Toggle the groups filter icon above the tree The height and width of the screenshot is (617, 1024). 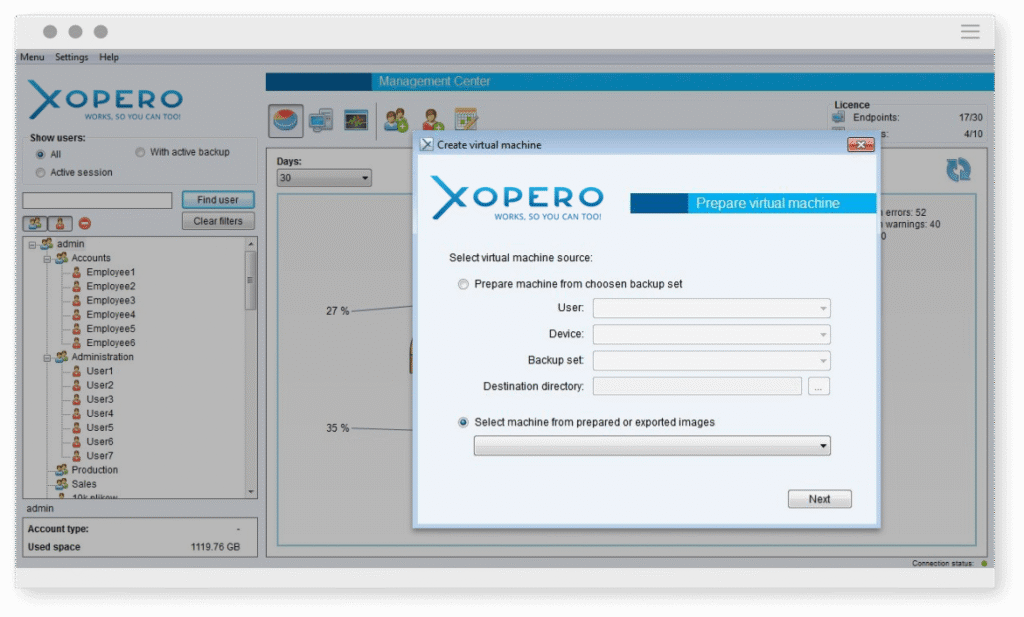coord(35,223)
